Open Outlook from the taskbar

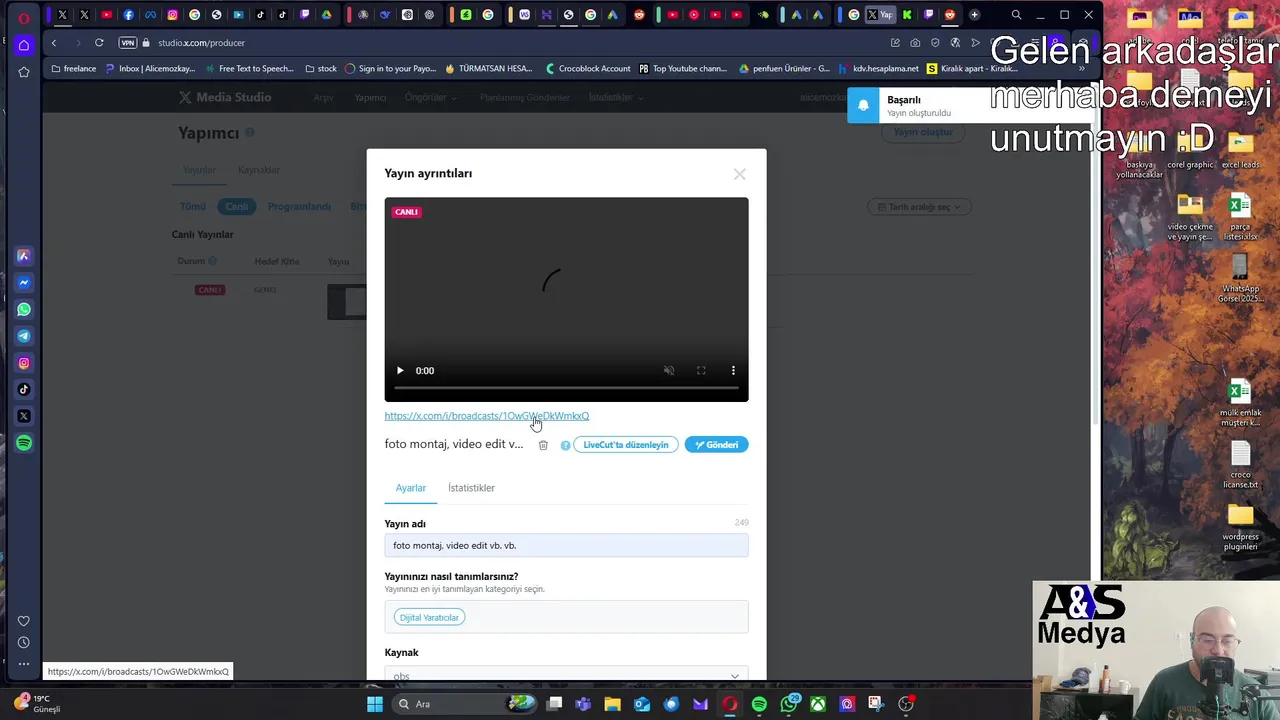pos(642,704)
